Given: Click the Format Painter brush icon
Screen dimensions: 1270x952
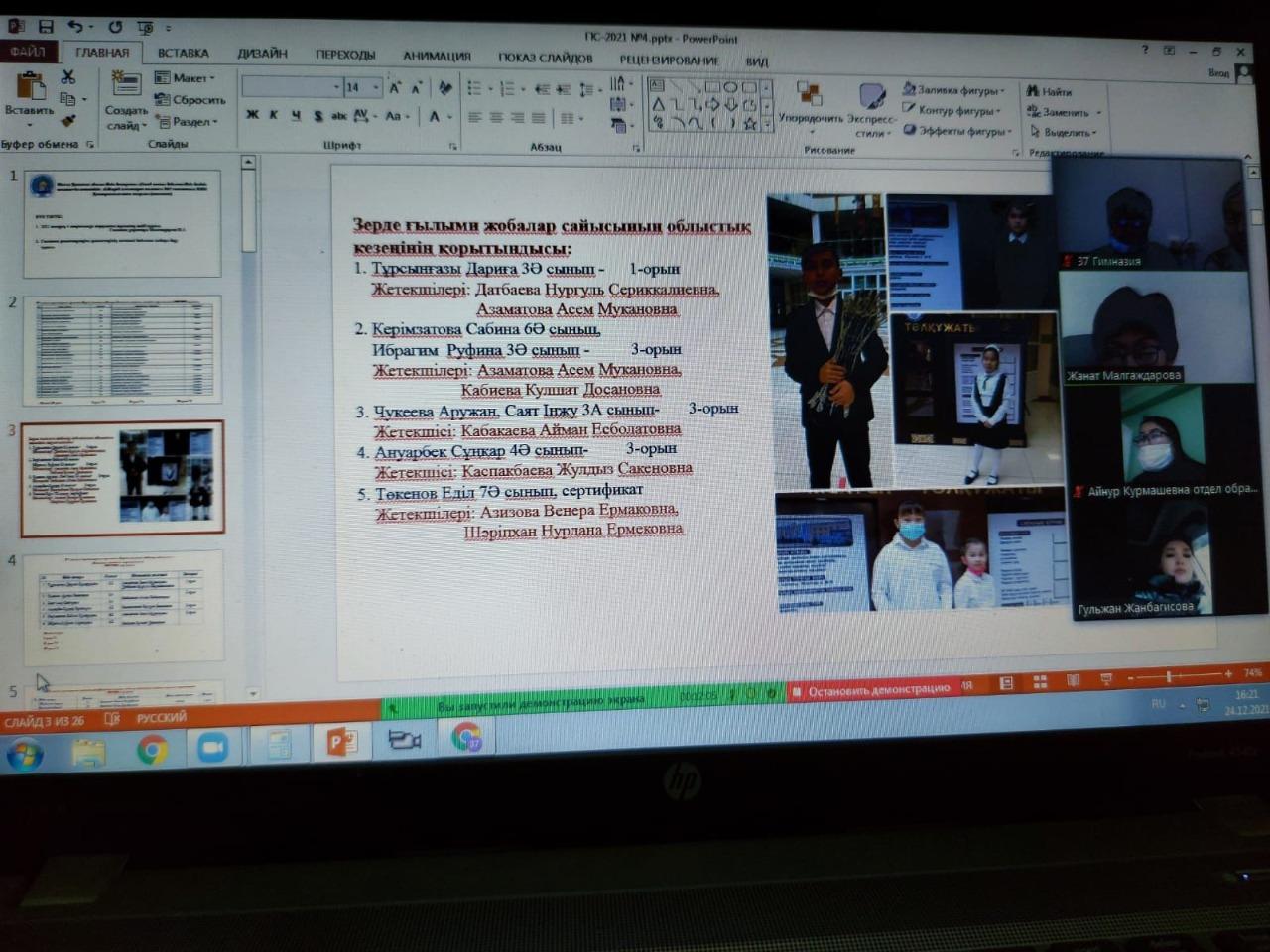Looking at the screenshot, I should [x=67, y=121].
